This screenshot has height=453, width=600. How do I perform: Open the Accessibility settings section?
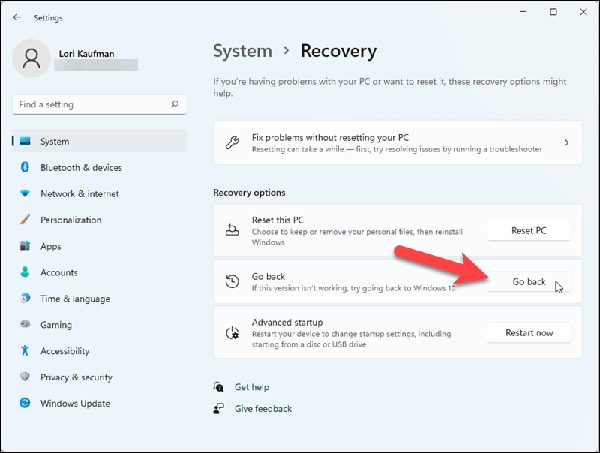coord(66,351)
